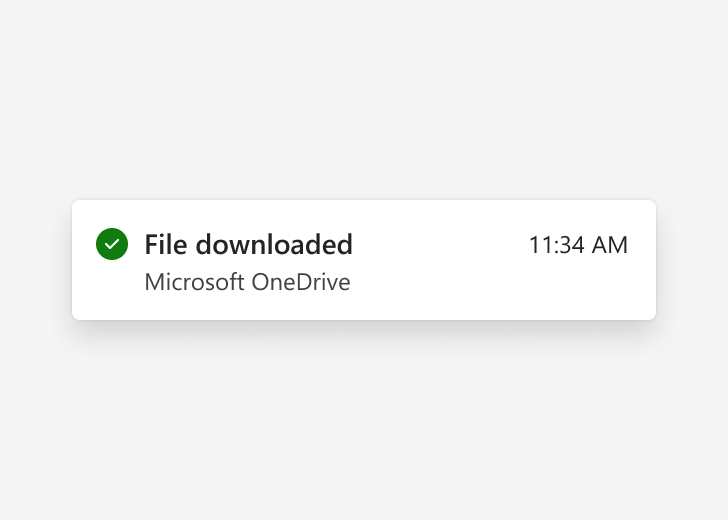
Task: Click blank toast area under the 11:34 AM time
Action: (578, 286)
